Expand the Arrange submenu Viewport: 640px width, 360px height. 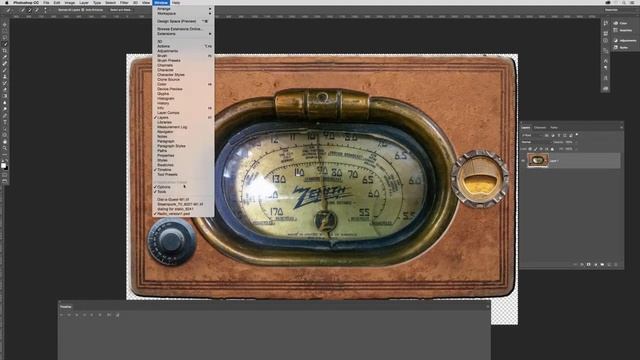183,9
